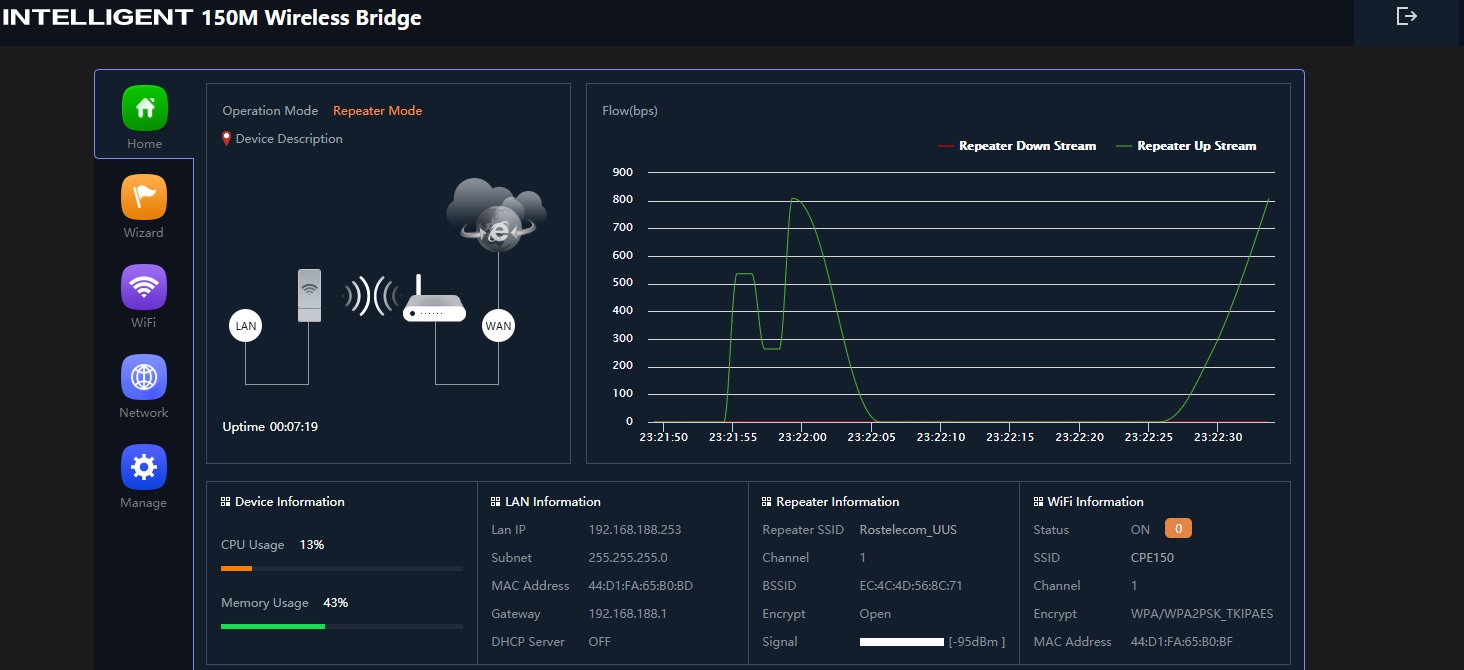1464x670 pixels.
Task: Click the CPU Usage progress bar
Action: pyautogui.click(x=341, y=568)
